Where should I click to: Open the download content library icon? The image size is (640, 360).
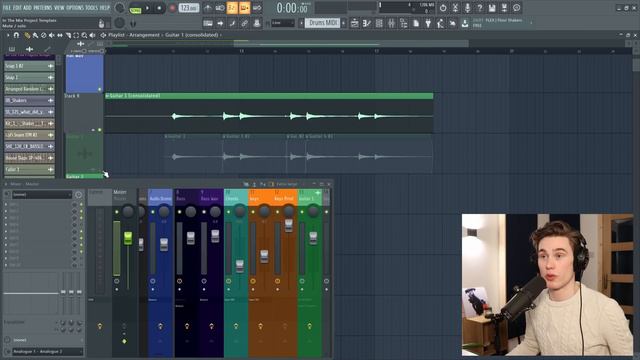point(465,23)
